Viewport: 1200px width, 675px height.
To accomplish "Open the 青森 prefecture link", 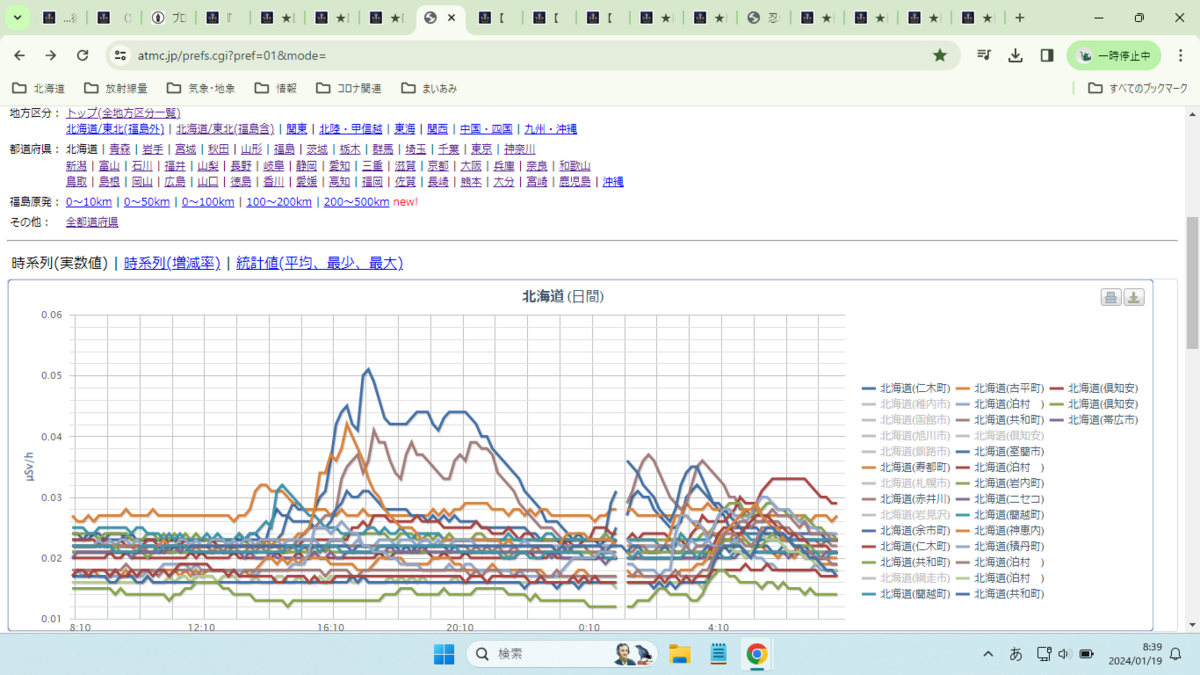I will tap(120, 149).
